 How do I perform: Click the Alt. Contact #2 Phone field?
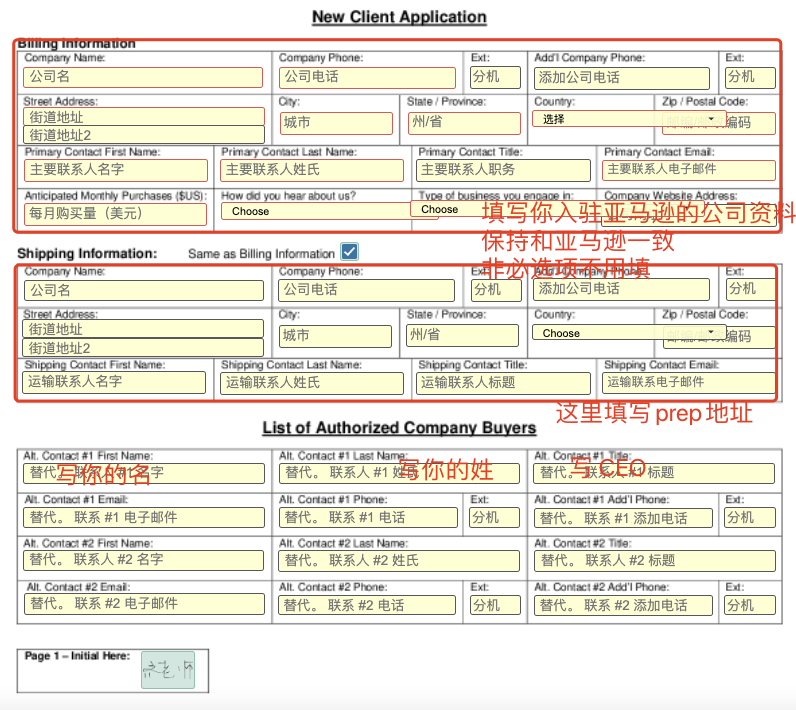point(367,605)
